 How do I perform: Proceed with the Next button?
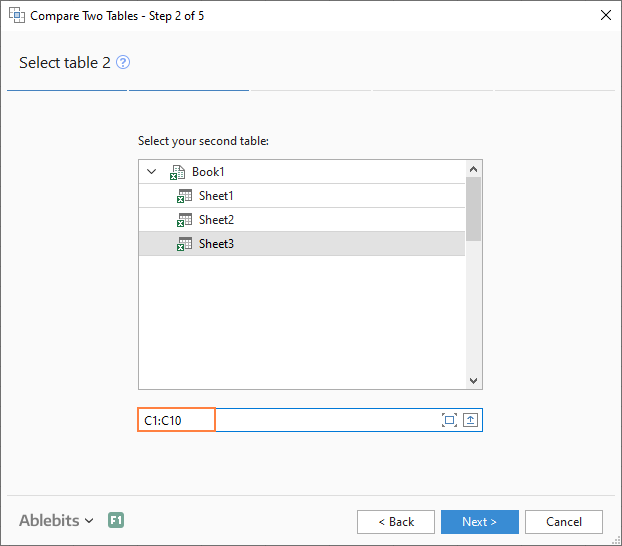click(x=479, y=521)
